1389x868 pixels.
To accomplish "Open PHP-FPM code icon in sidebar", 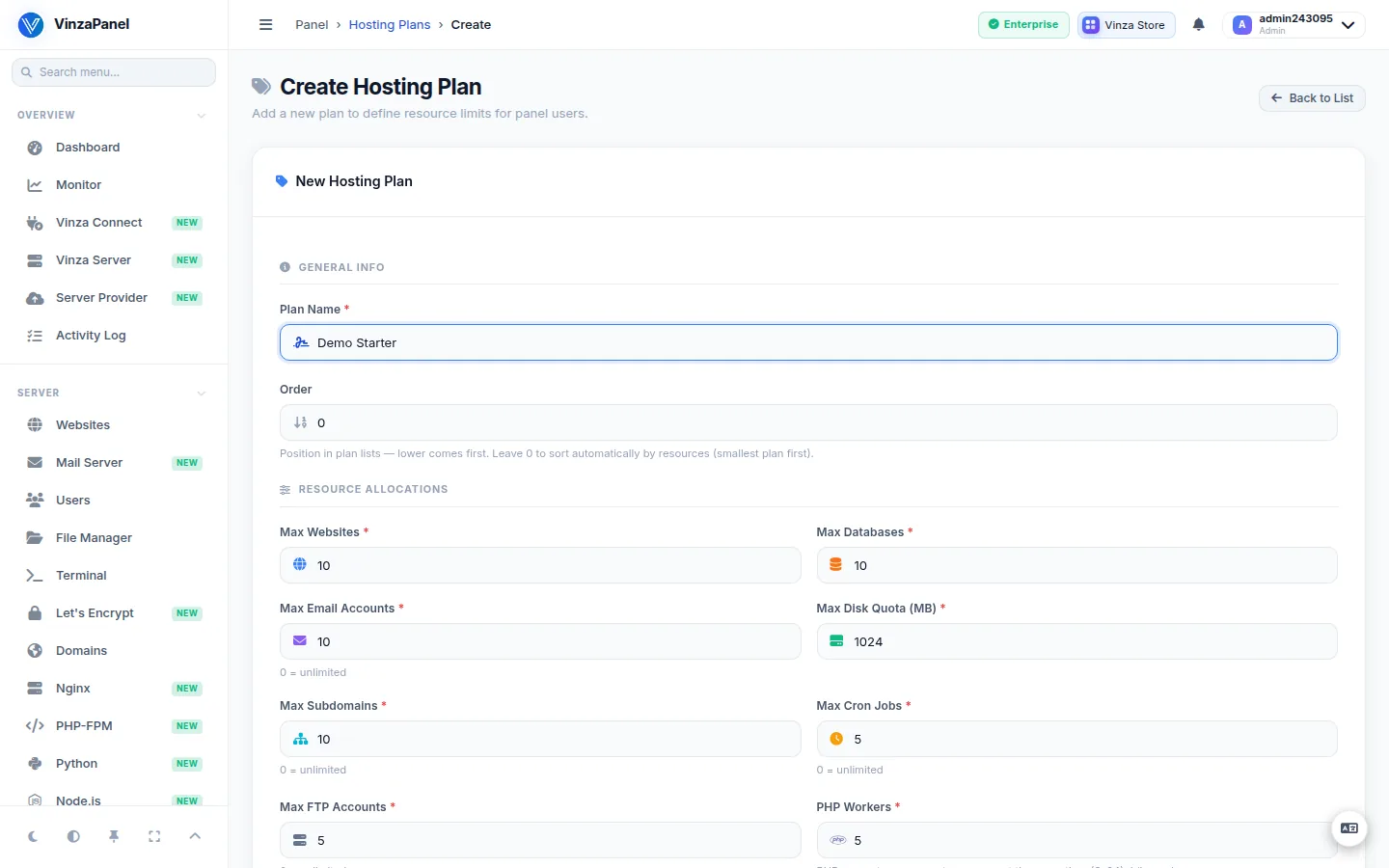I will coord(35,726).
